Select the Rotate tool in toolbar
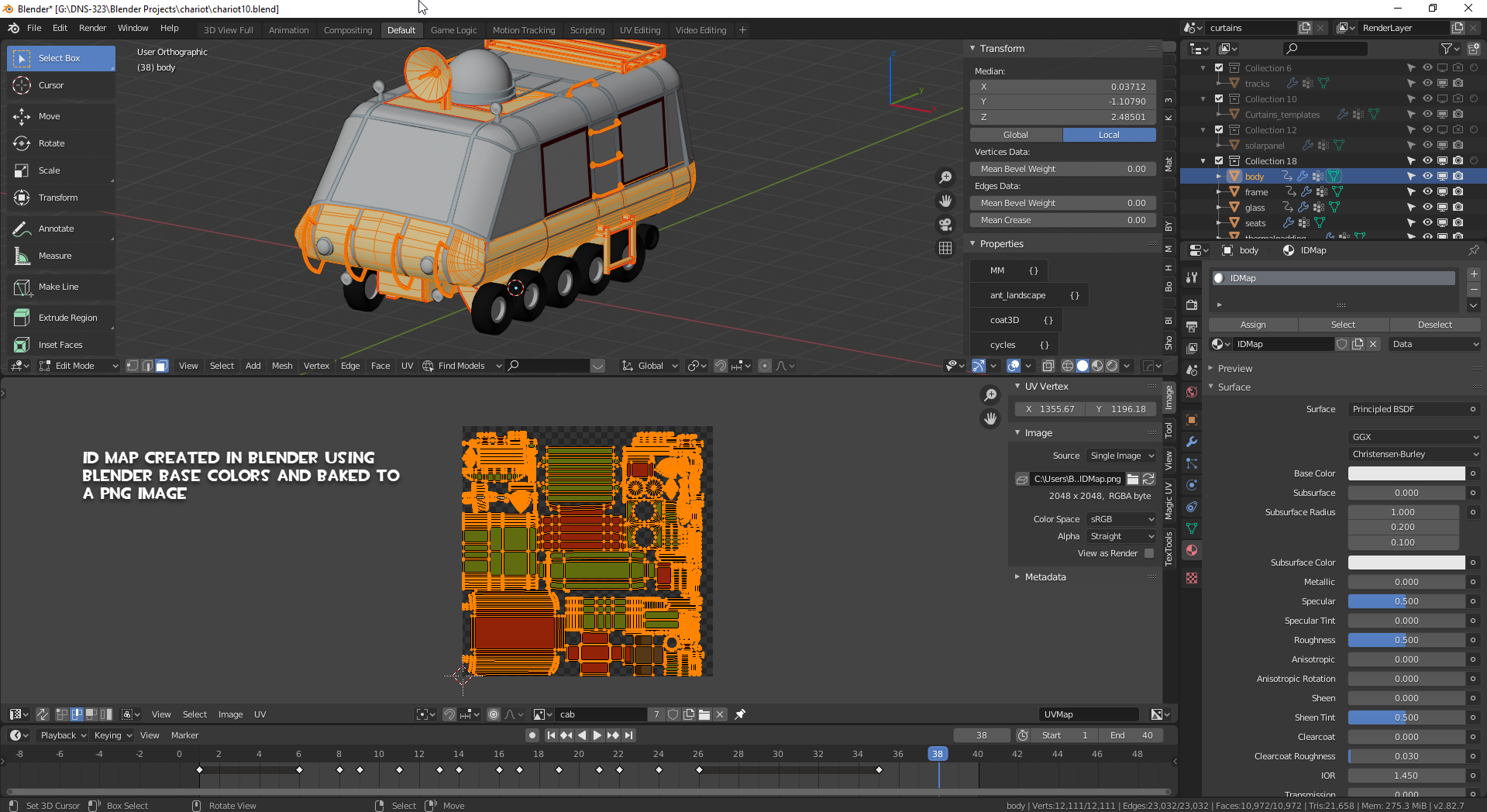 (x=51, y=143)
